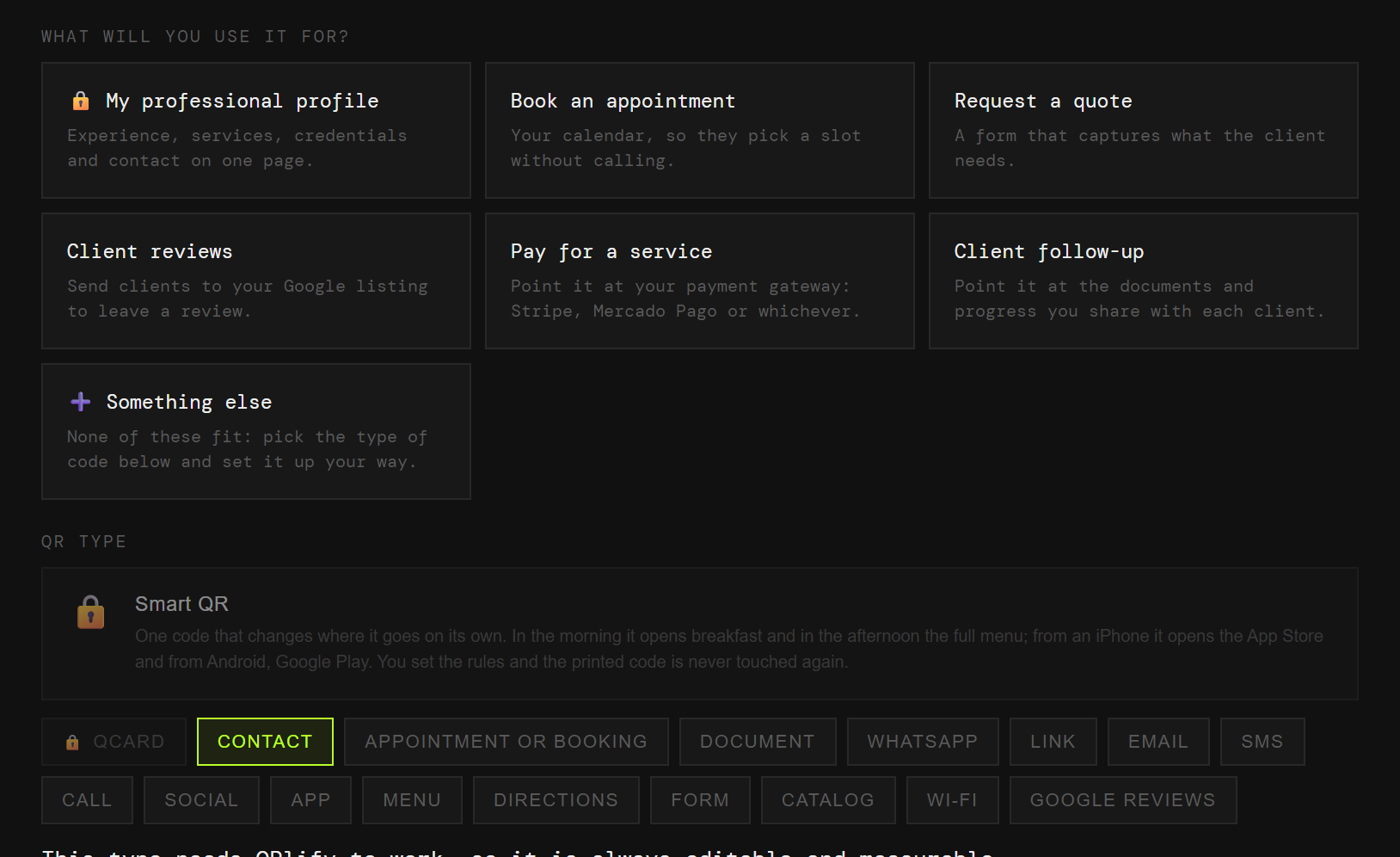
Task: Select the Client reviews card
Action: click(256, 281)
